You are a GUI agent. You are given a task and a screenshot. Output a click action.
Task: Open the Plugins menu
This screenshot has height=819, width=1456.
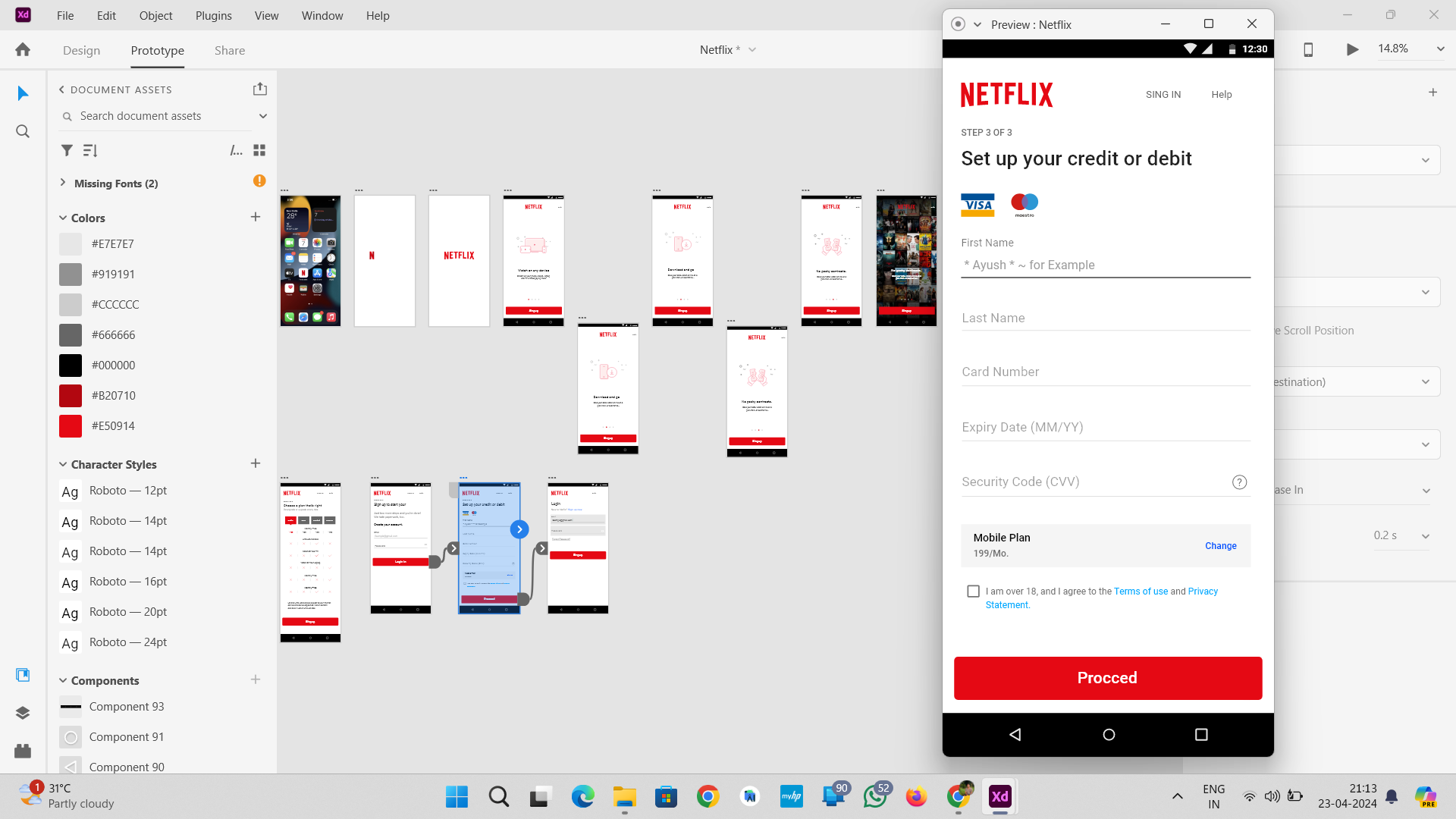(214, 15)
